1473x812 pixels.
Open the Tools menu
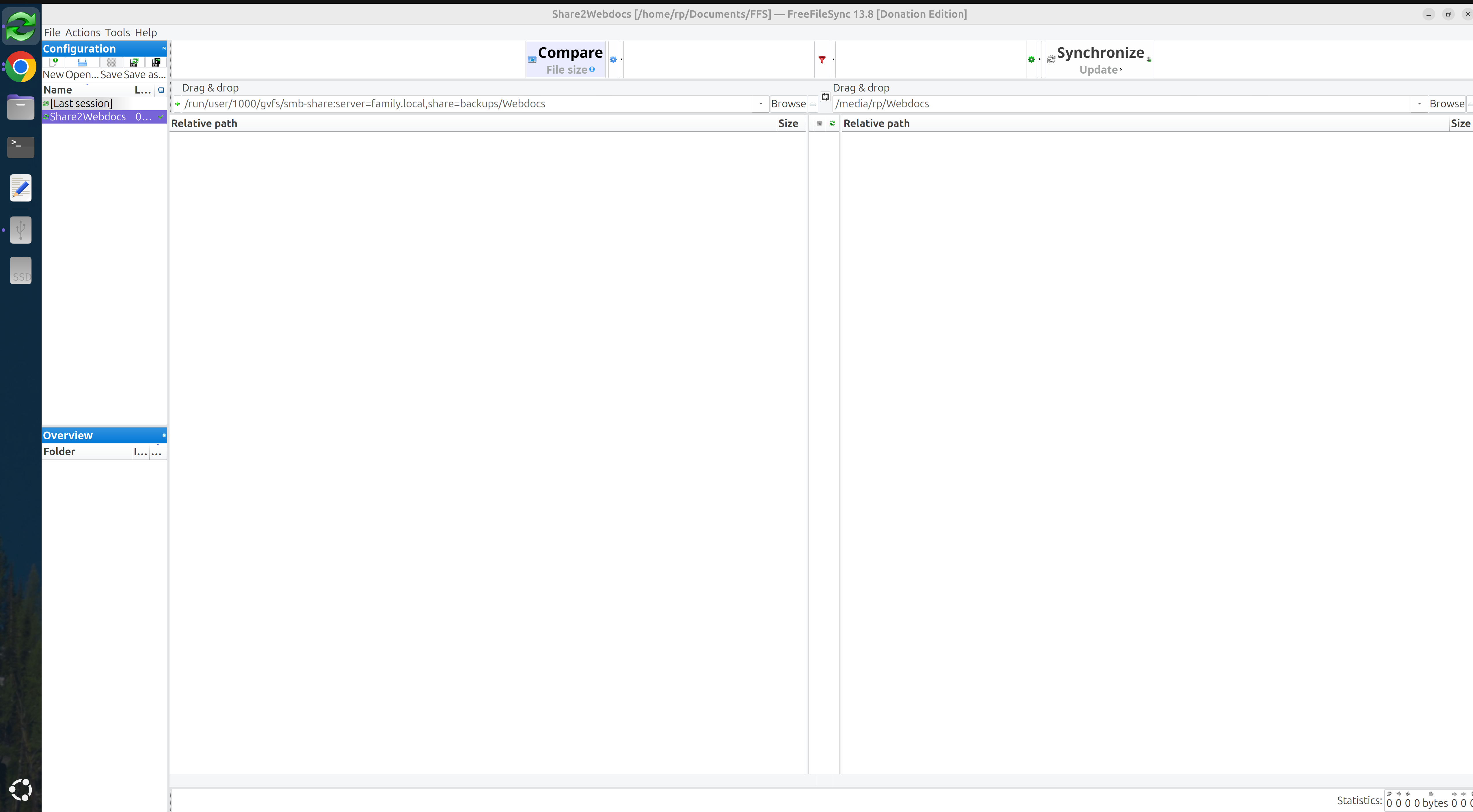117,33
